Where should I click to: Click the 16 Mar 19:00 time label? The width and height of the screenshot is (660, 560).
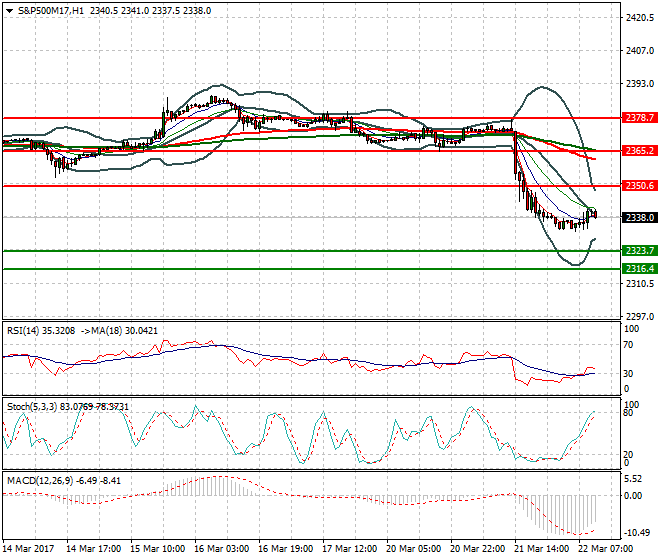(x=285, y=549)
